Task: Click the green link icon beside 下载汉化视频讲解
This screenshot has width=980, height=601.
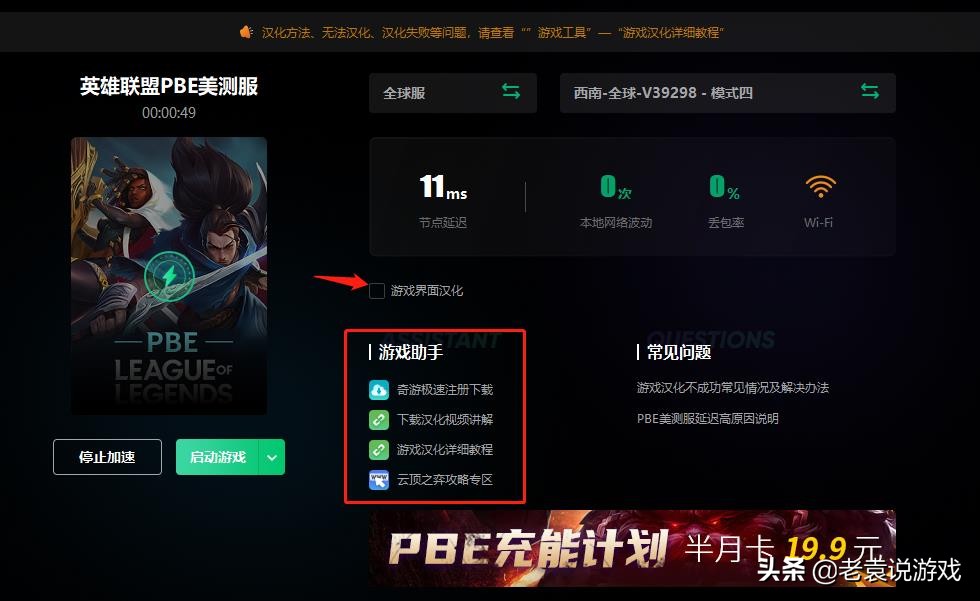Action: point(379,420)
